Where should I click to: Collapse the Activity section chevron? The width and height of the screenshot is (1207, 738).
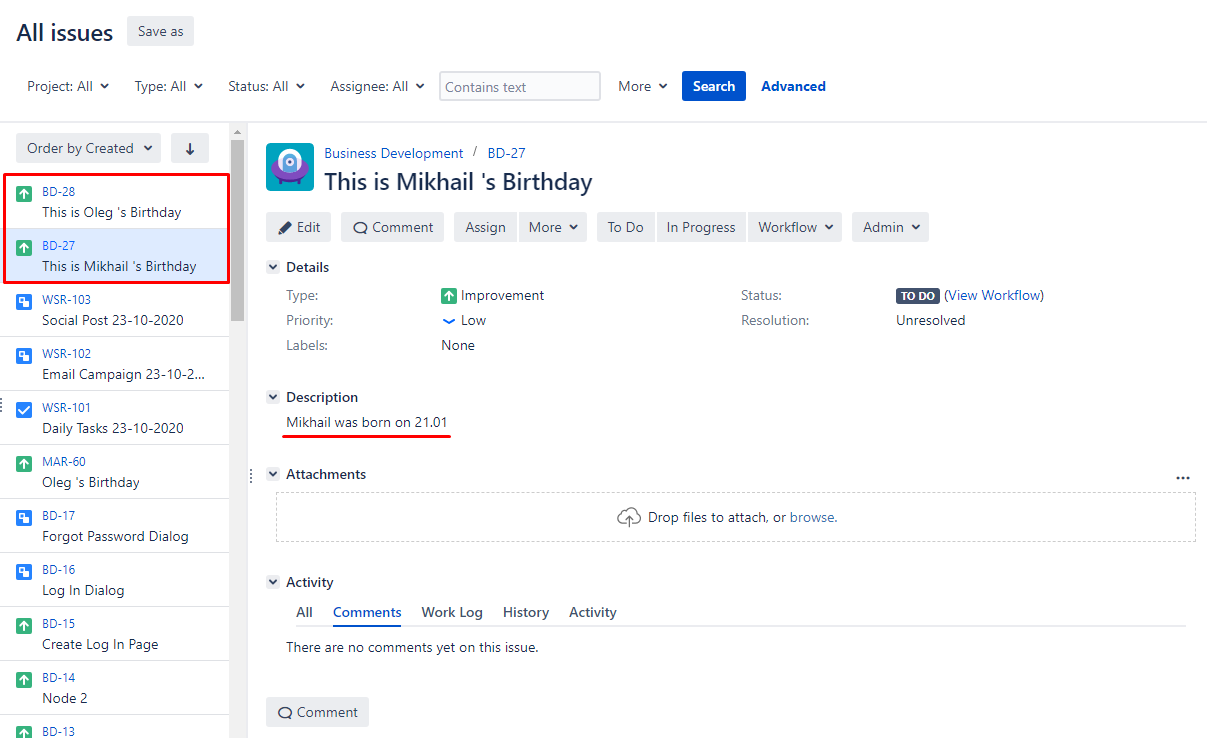[273, 582]
